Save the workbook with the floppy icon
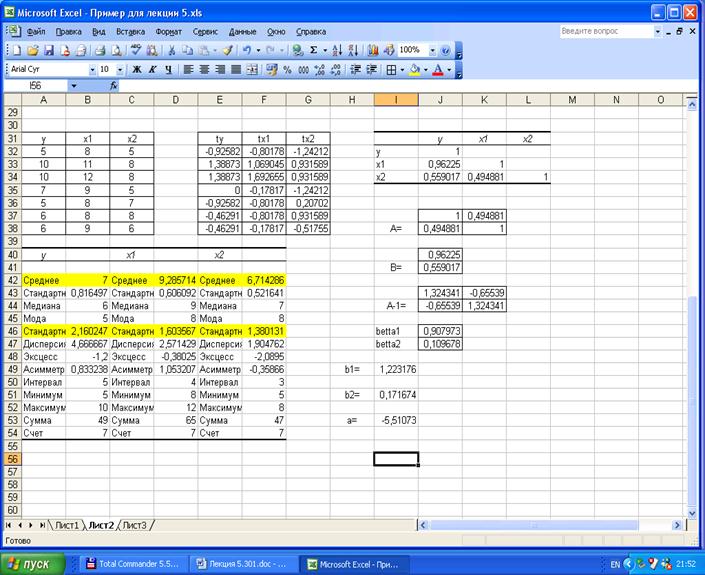The height and width of the screenshot is (575, 705). [x=49, y=50]
